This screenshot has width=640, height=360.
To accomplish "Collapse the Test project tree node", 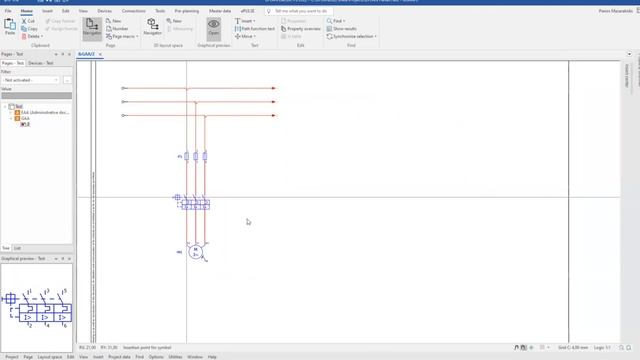I will (5, 107).
